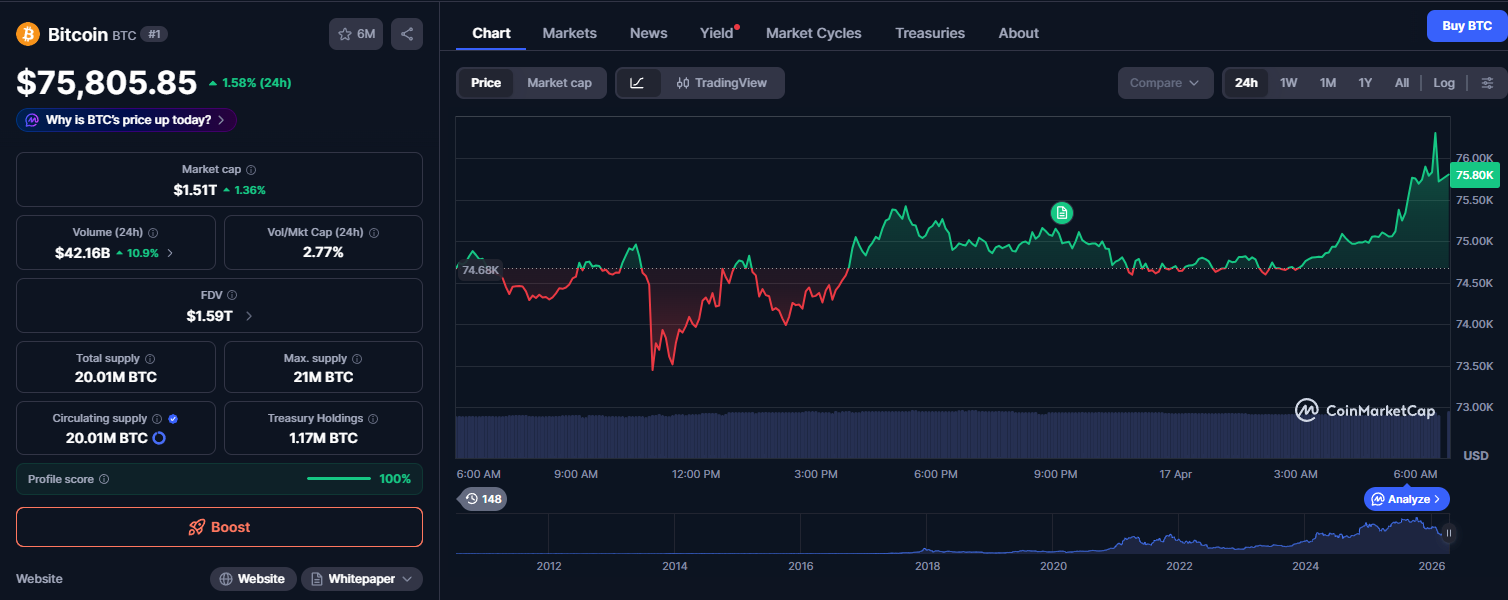Expand FDV details chevron
Screen dimensions: 1508x600
[x=248, y=316]
